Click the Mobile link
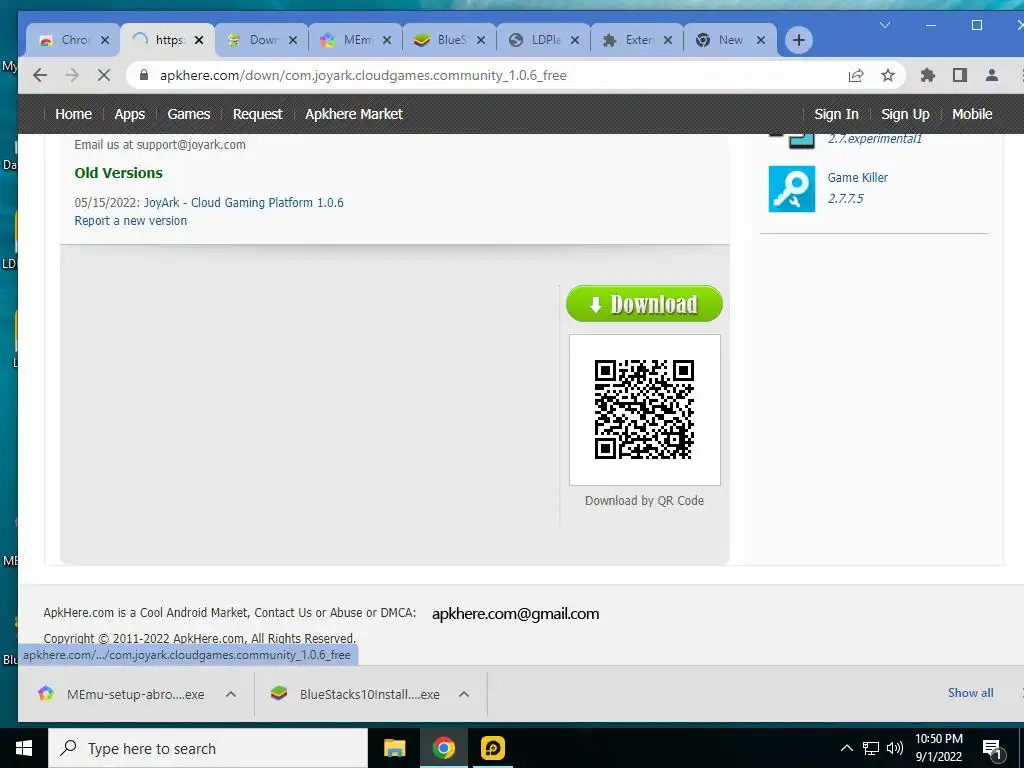The height and width of the screenshot is (768, 1024). click(x=972, y=114)
